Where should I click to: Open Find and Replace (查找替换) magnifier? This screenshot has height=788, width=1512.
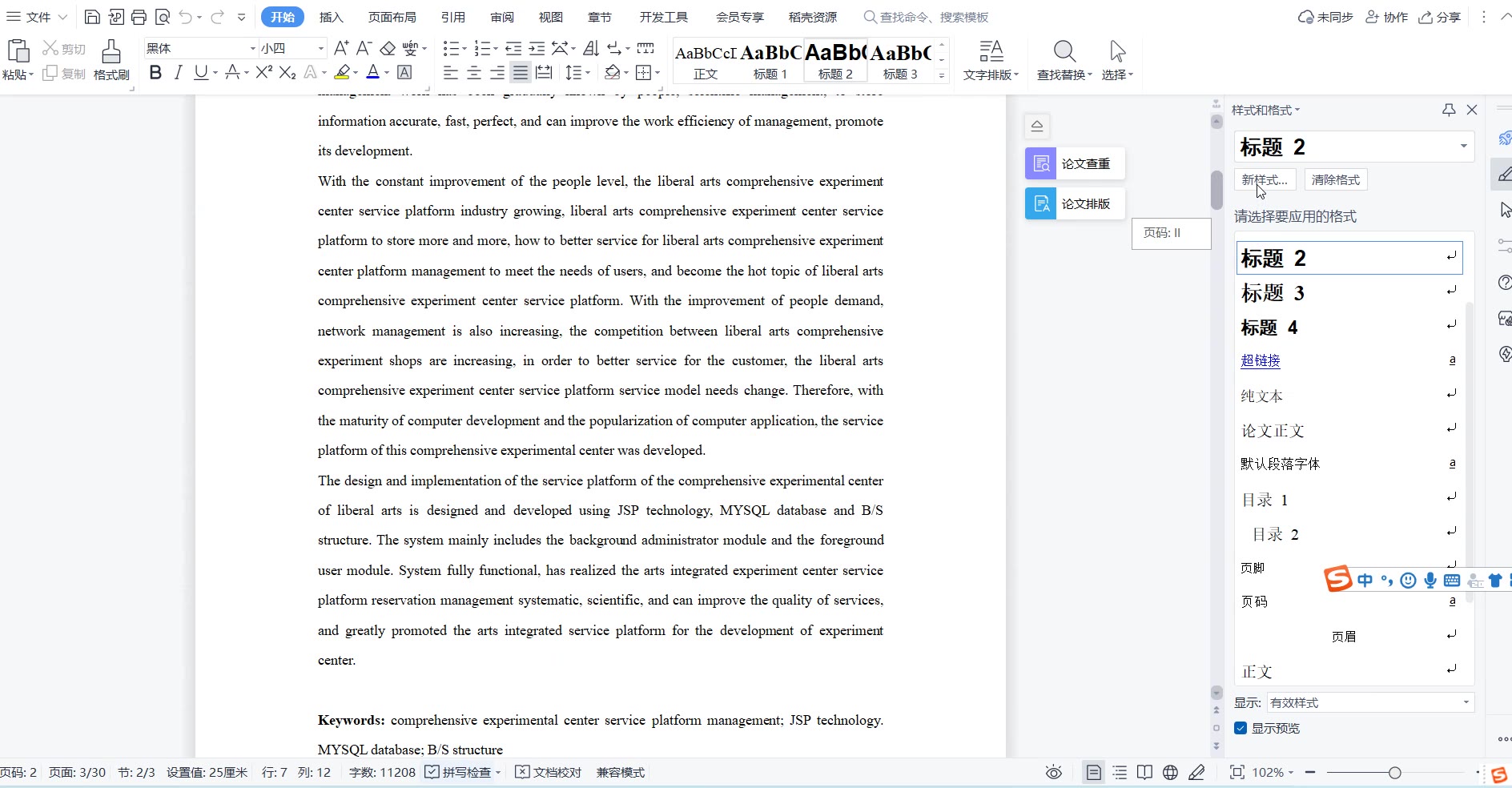[x=1064, y=52]
